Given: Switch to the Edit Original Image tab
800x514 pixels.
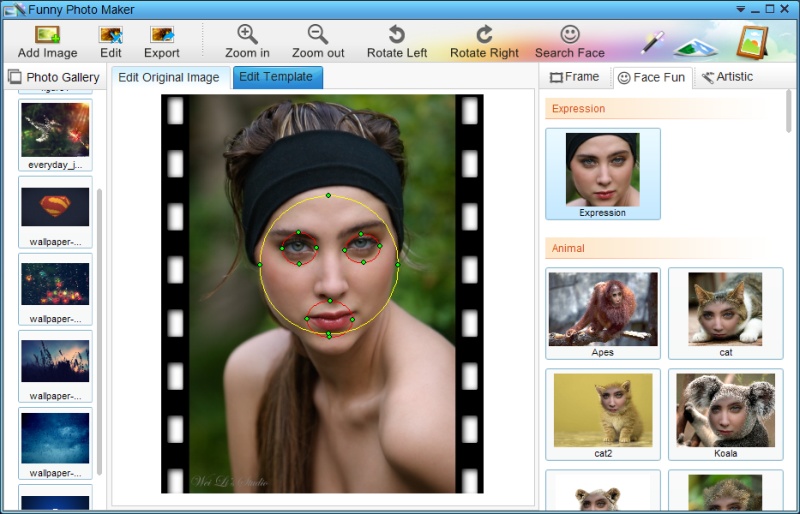Looking at the screenshot, I should point(169,78).
